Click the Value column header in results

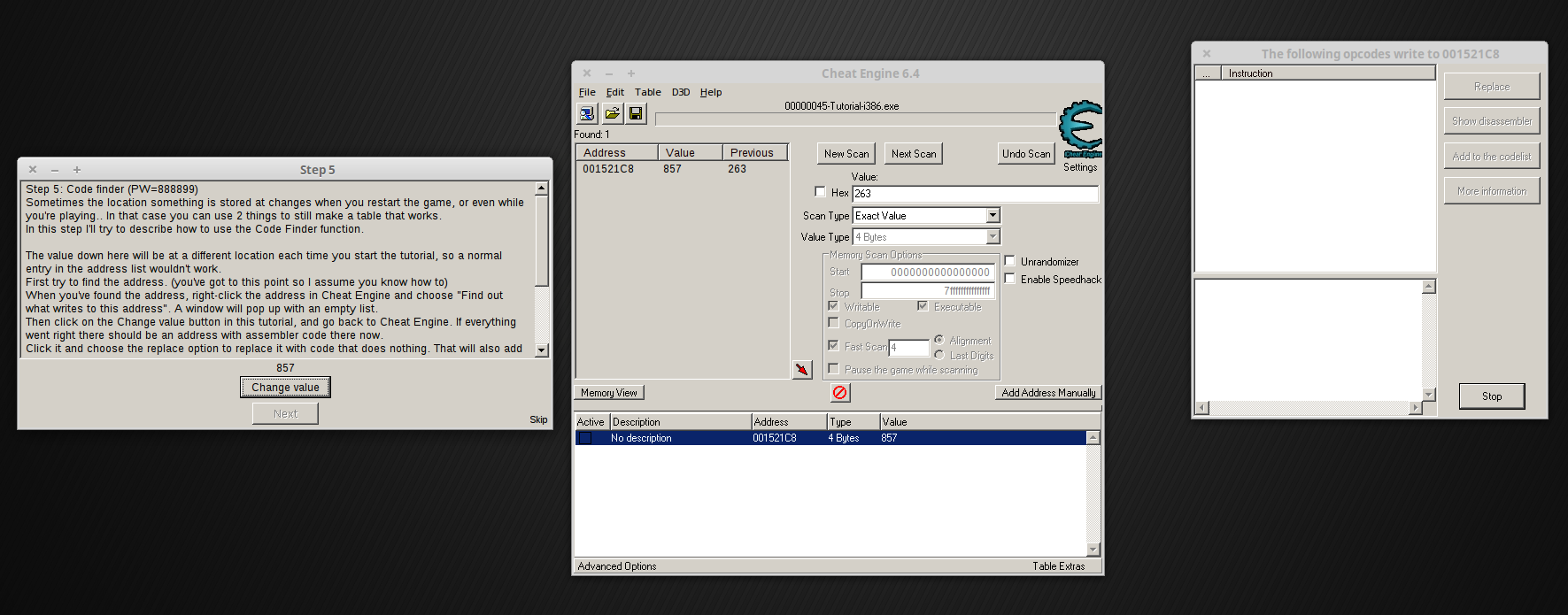pos(691,153)
